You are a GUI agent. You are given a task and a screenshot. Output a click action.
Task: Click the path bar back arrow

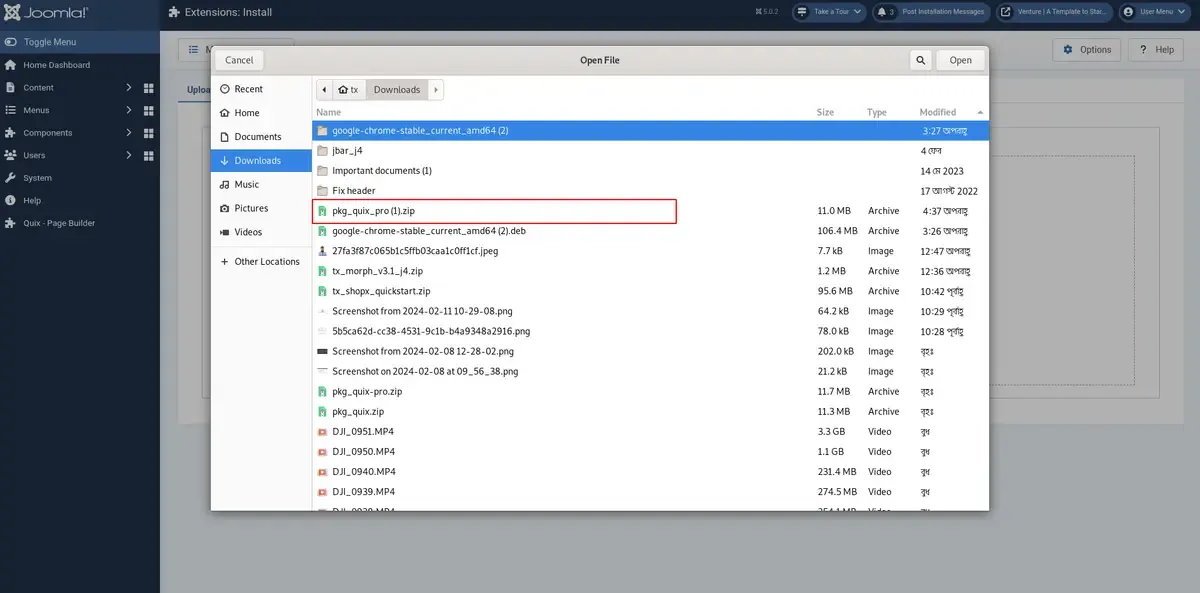coord(324,89)
